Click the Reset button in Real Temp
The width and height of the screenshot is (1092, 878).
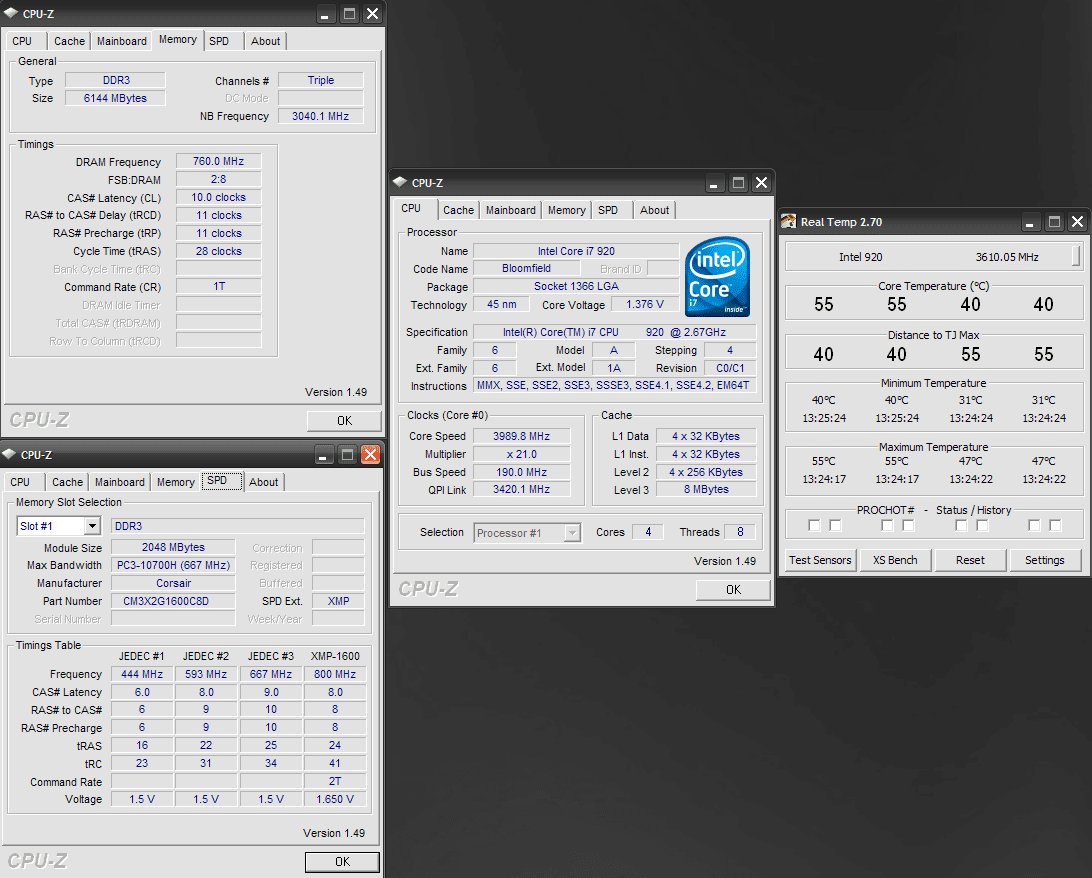(x=970, y=560)
